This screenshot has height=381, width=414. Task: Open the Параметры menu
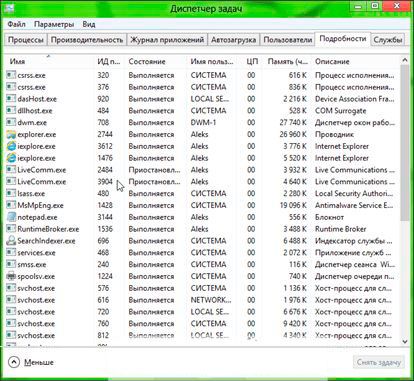[x=54, y=24]
